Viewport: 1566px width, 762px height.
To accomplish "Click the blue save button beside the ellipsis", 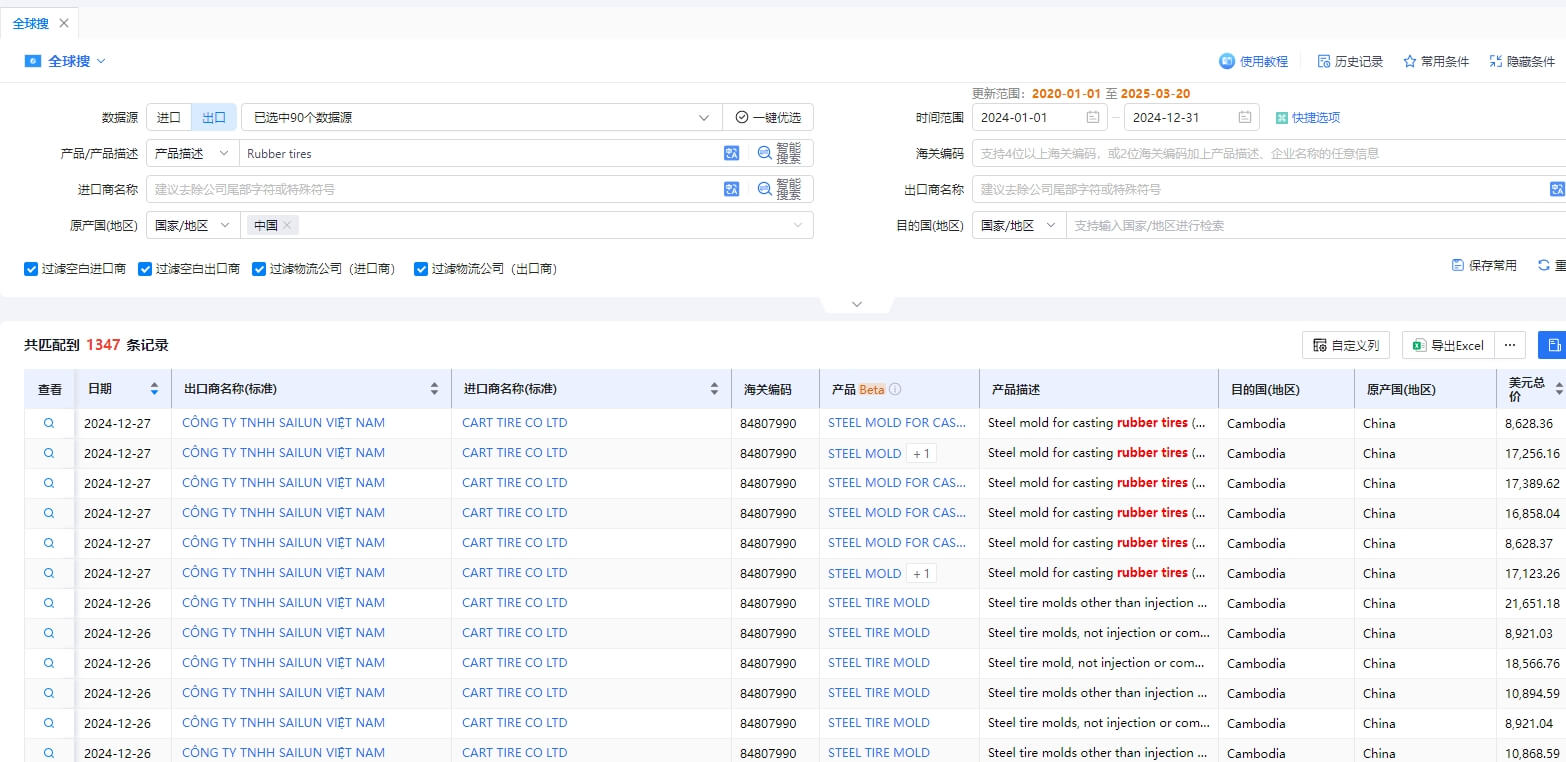I will tap(1553, 345).
